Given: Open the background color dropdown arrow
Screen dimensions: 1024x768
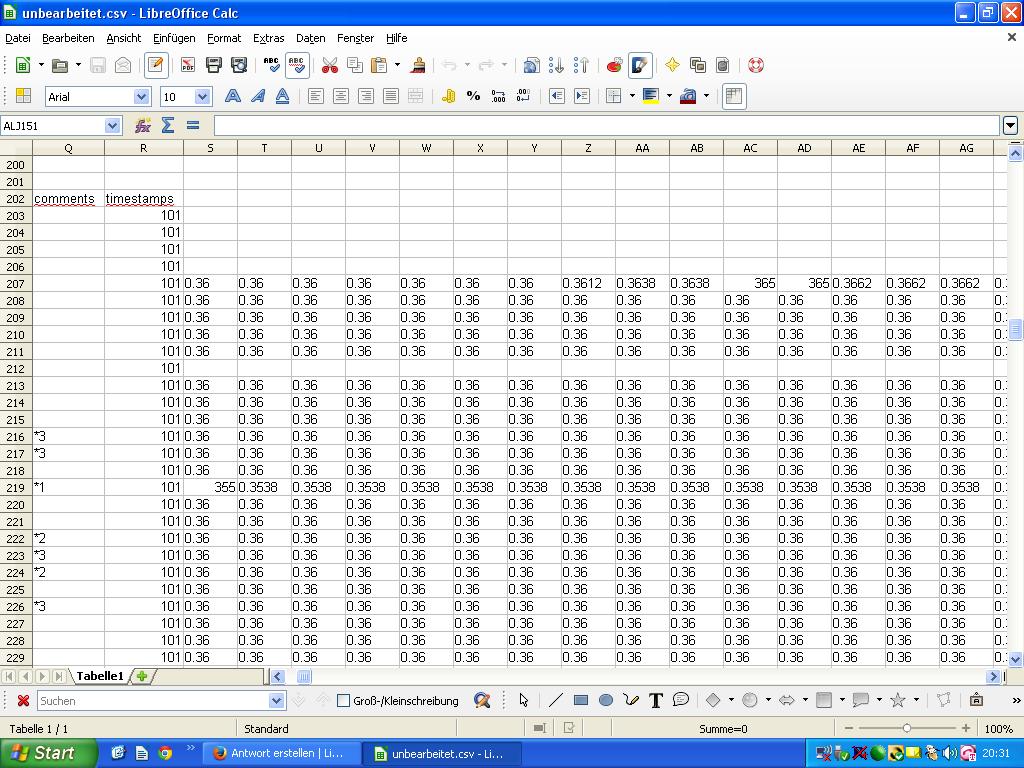Looking at the screenshot, I should tap(669, 97).
